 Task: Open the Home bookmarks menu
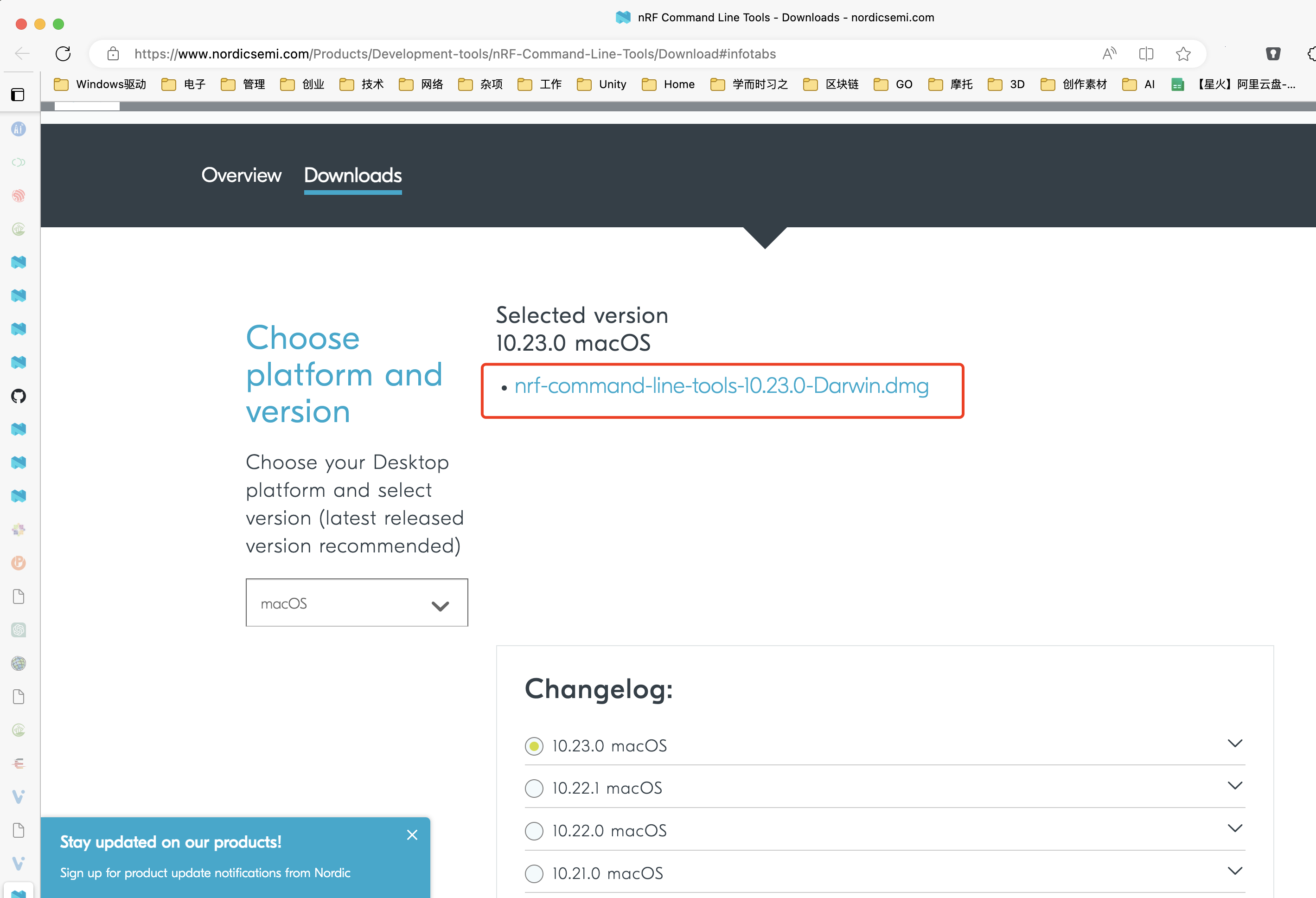pyautogui.click(x=668, y=84)
